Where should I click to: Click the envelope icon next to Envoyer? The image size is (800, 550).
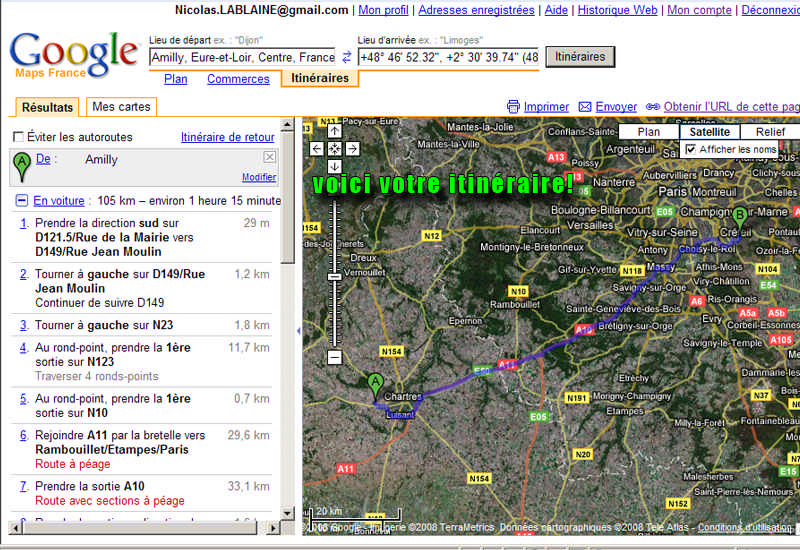585,107
